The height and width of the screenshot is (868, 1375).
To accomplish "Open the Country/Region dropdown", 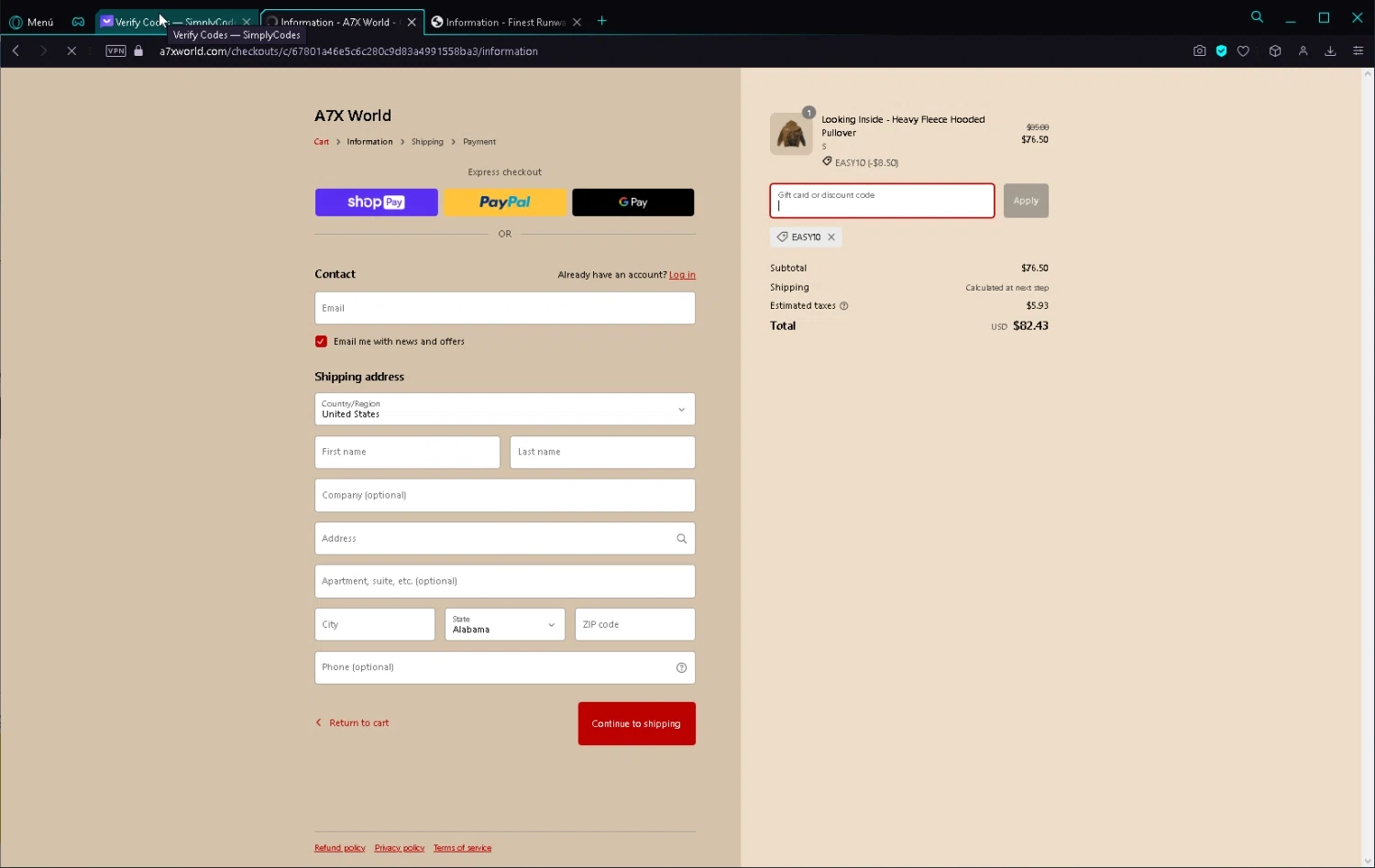I will pos(505,409).
